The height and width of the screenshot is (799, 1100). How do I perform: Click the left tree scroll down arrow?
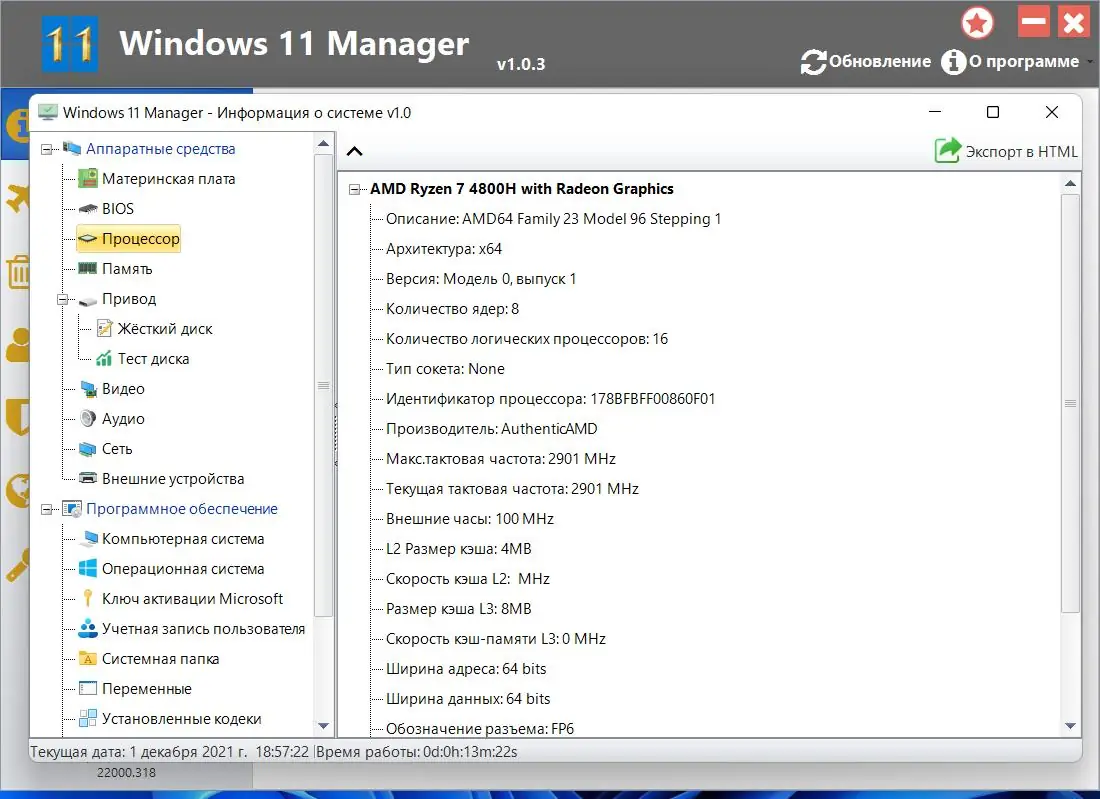[x=323, y=725]
